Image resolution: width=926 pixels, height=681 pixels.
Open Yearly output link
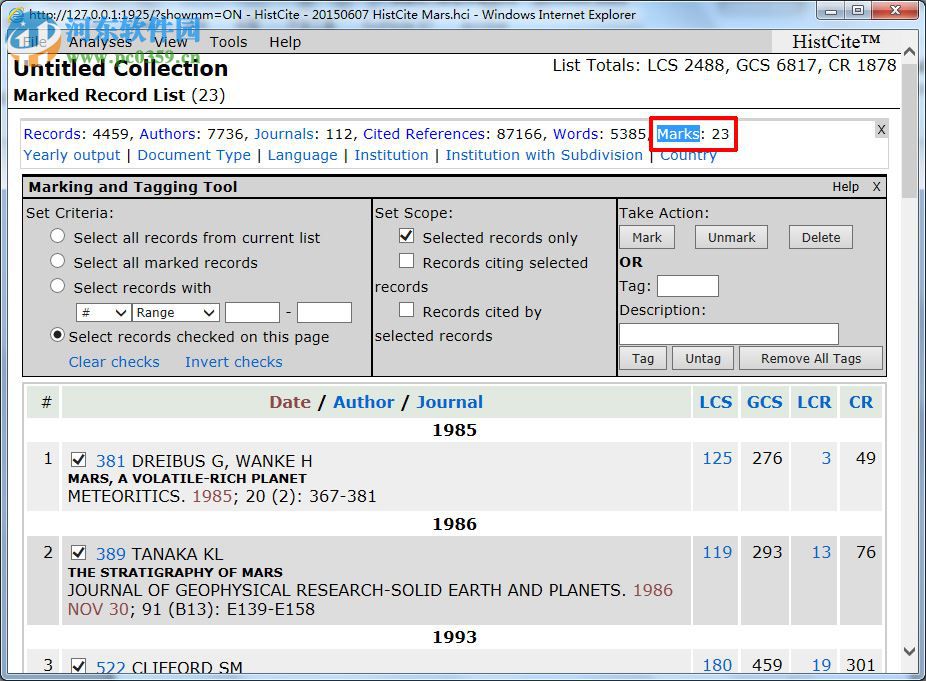click(x=71, y=155)
